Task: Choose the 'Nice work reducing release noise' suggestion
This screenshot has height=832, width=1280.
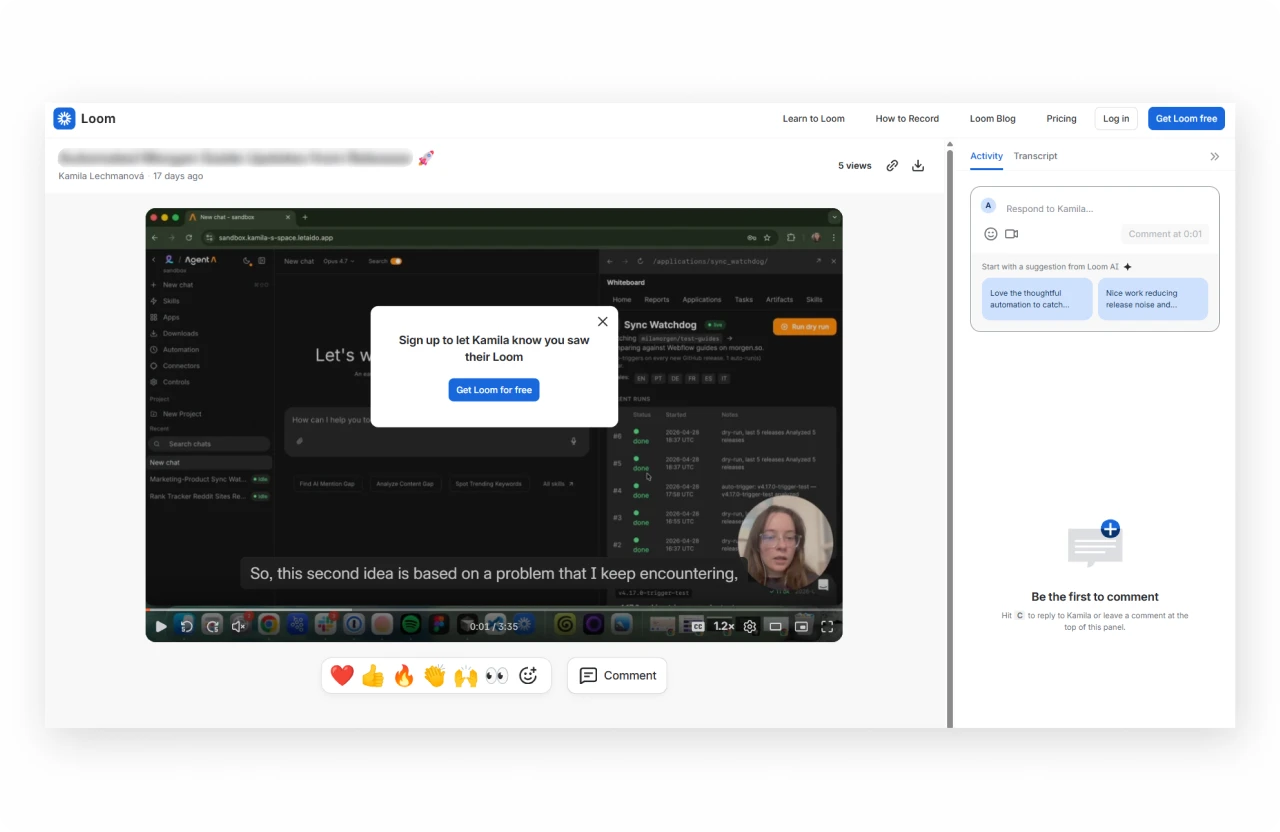Action: (1153, 299)
